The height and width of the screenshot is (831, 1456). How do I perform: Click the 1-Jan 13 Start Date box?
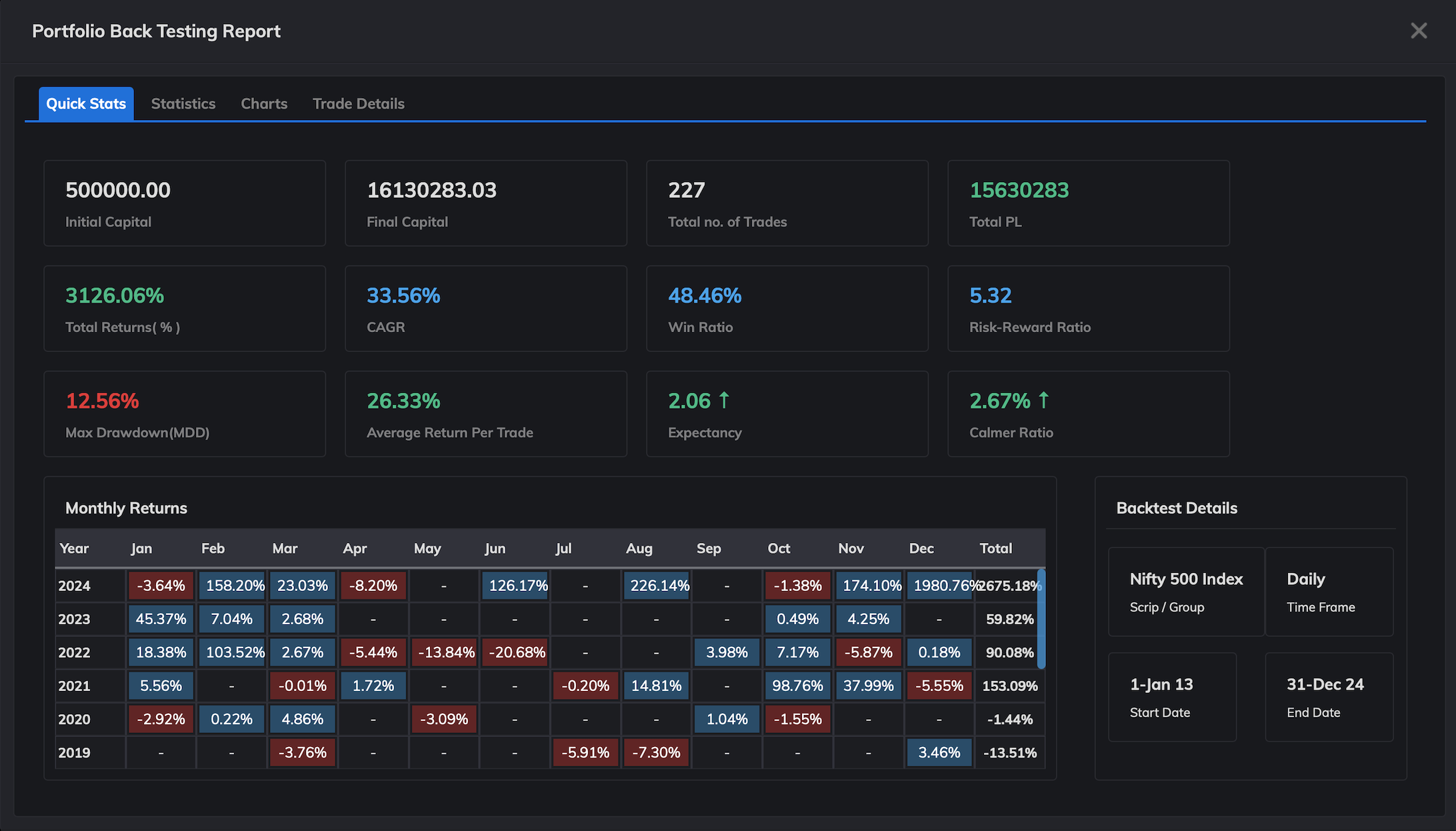(x=1172, y=696)
